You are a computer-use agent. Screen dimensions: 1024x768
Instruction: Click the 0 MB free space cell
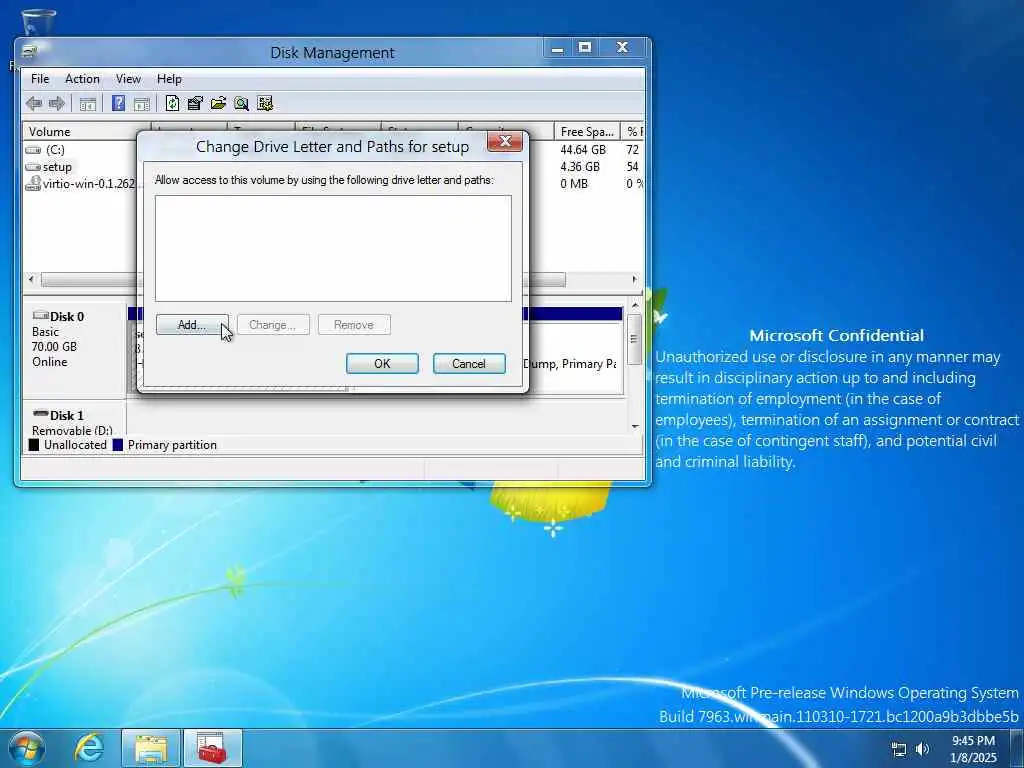pos(574,184)
